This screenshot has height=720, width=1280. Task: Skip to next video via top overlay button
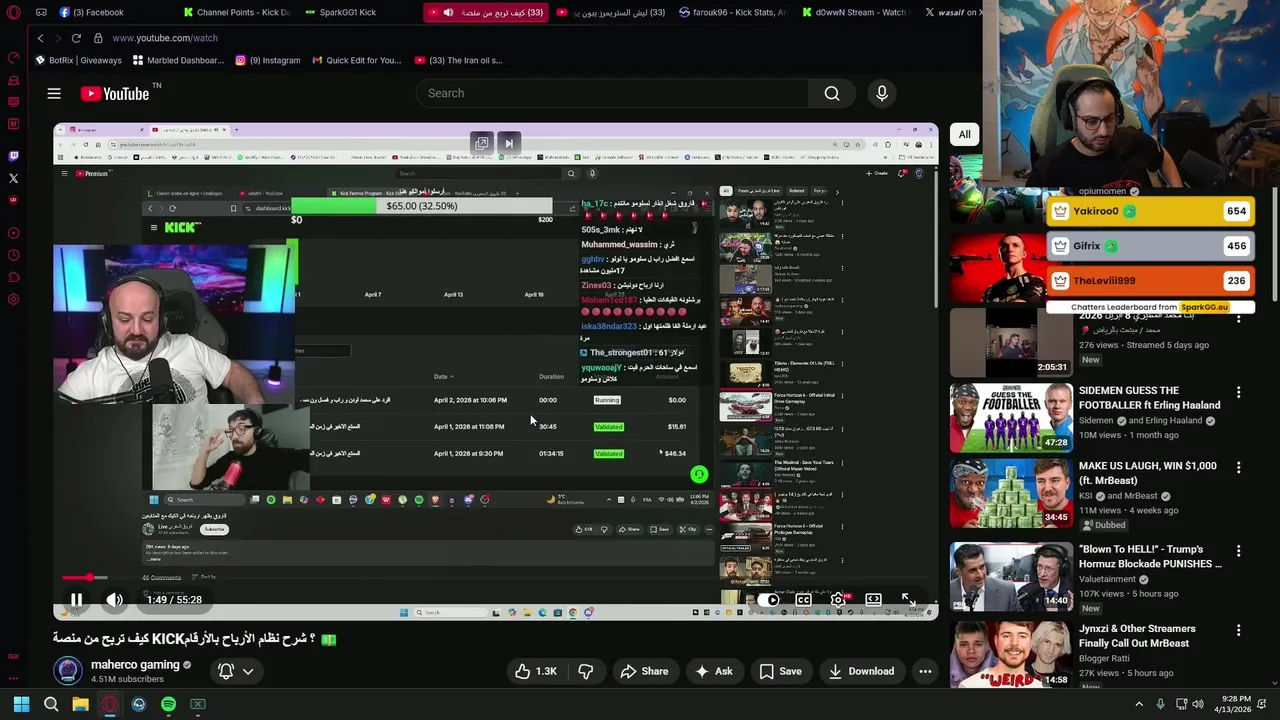coord(508,143)
